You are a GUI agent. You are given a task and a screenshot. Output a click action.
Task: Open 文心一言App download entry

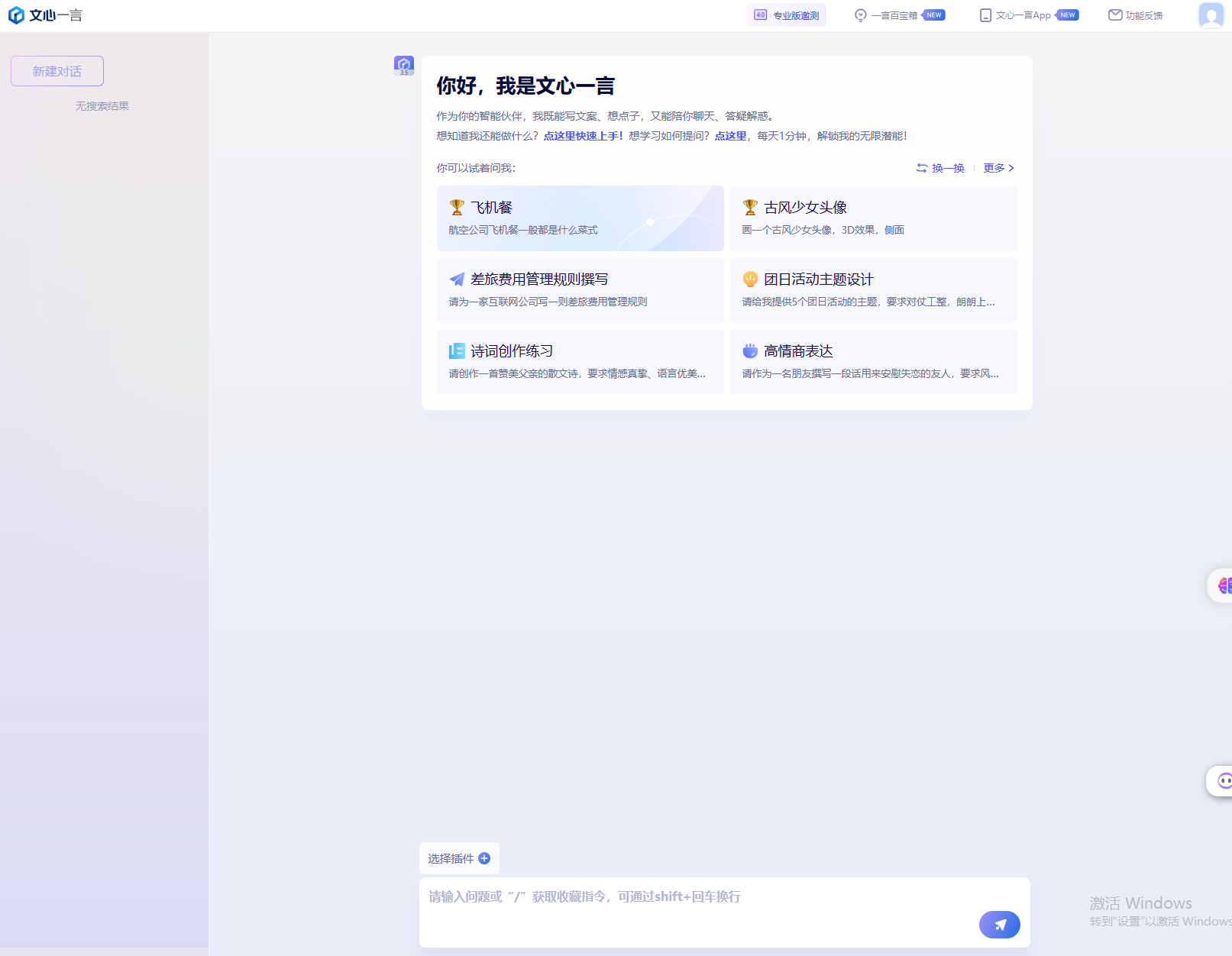1023,15
